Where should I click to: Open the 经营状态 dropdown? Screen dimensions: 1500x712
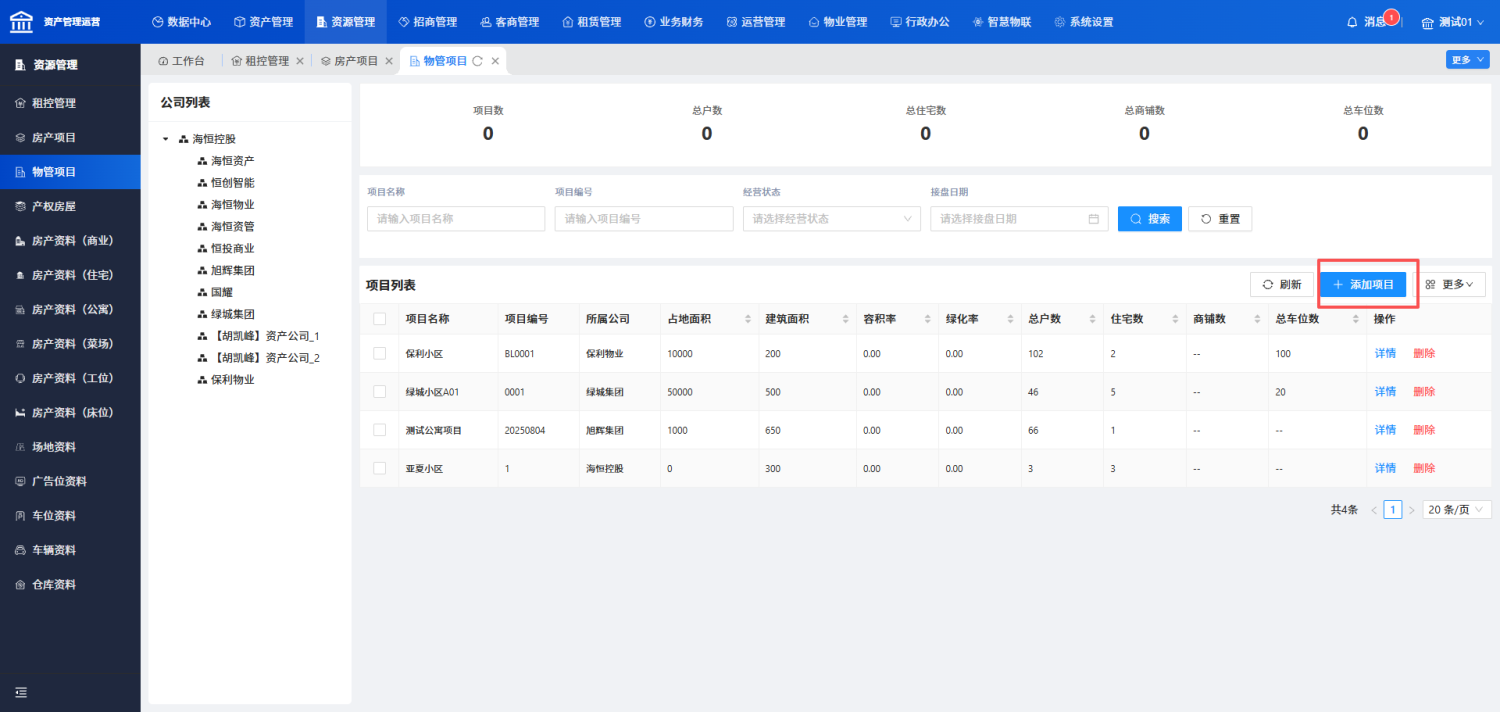point(832,219)
